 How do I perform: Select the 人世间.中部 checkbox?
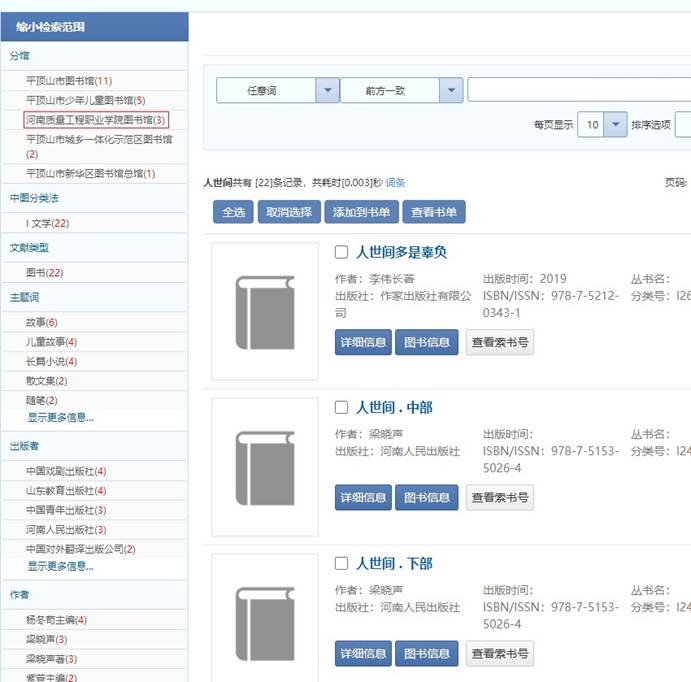341,408
